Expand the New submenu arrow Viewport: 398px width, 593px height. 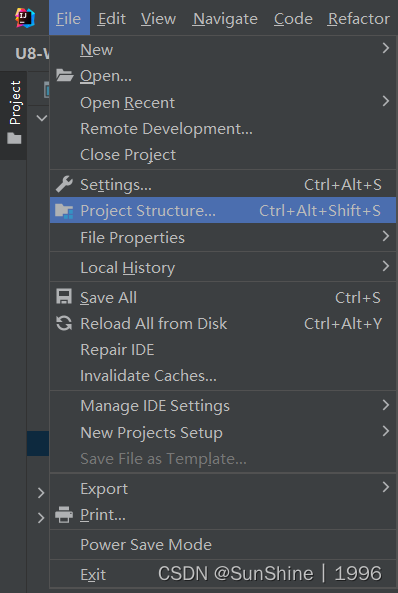[386, 48]
